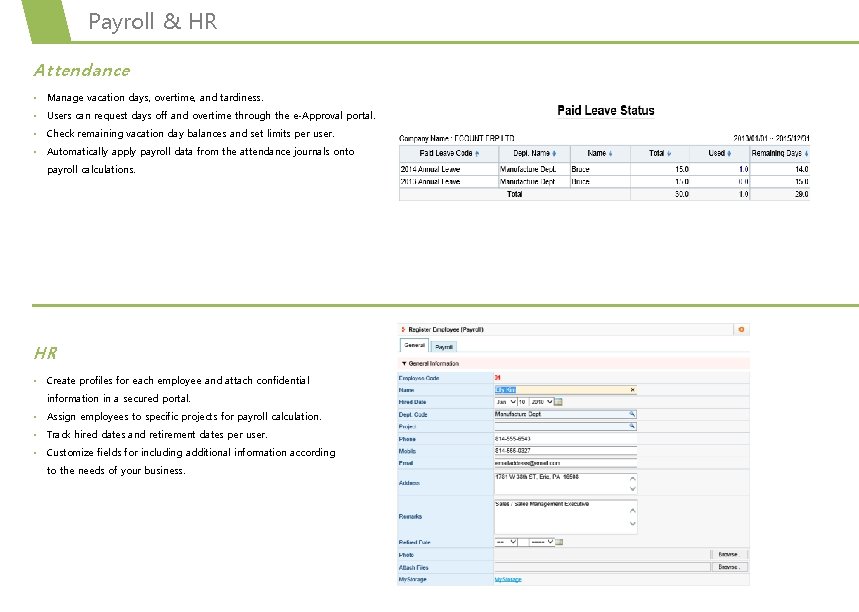This screenshot has width=859, height=612.
Task: Sort the Total column arrow icon
Action: 669,154
